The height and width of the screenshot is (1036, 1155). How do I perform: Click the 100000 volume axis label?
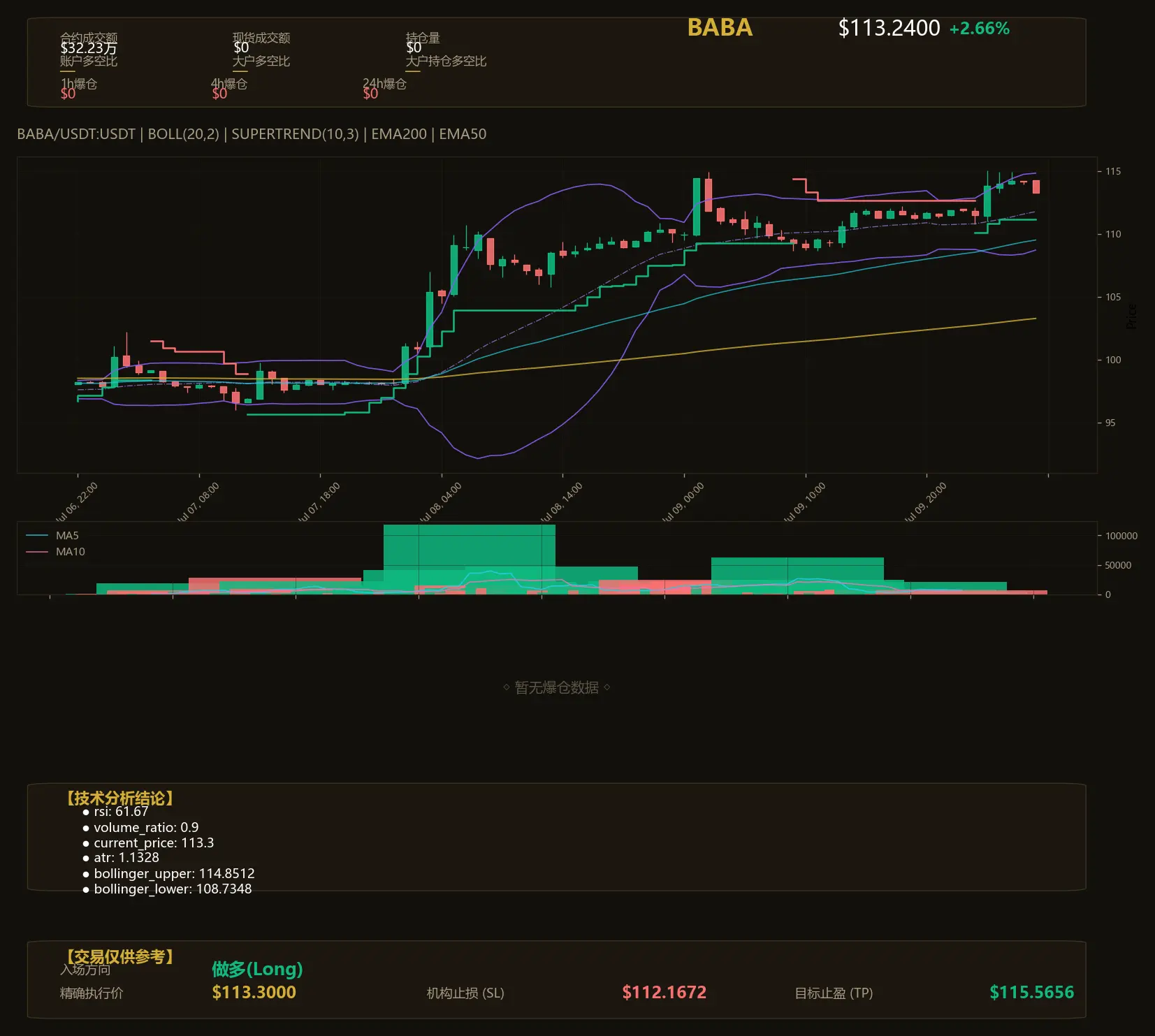1121,536
